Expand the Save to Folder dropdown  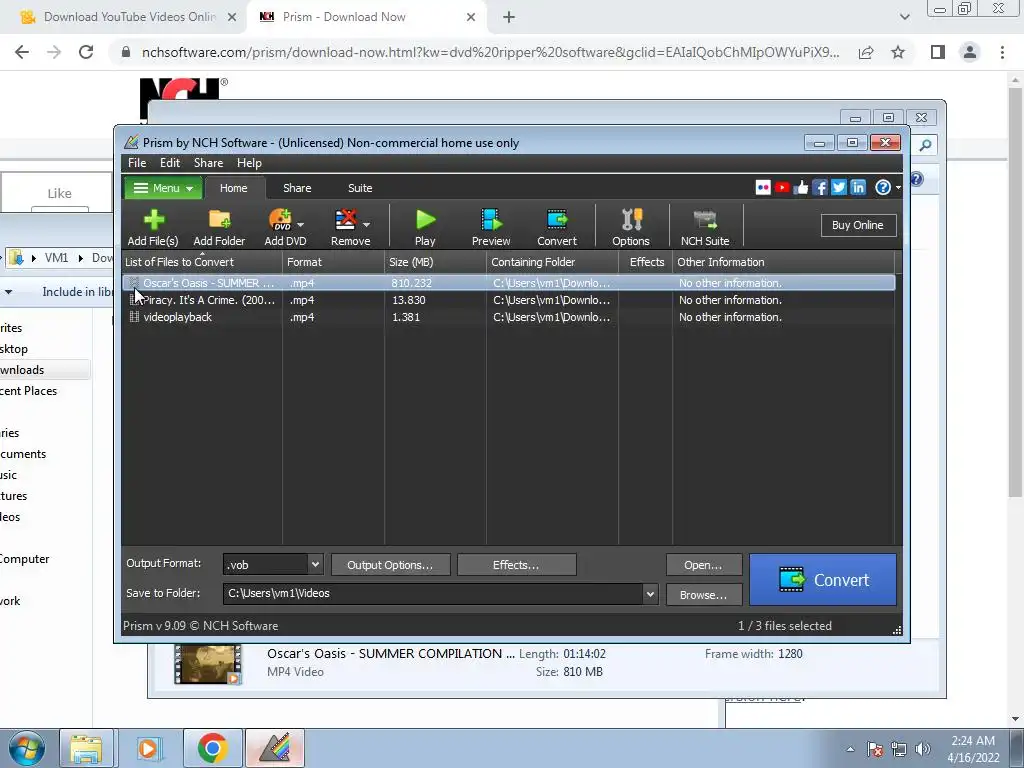coord(650,594)
